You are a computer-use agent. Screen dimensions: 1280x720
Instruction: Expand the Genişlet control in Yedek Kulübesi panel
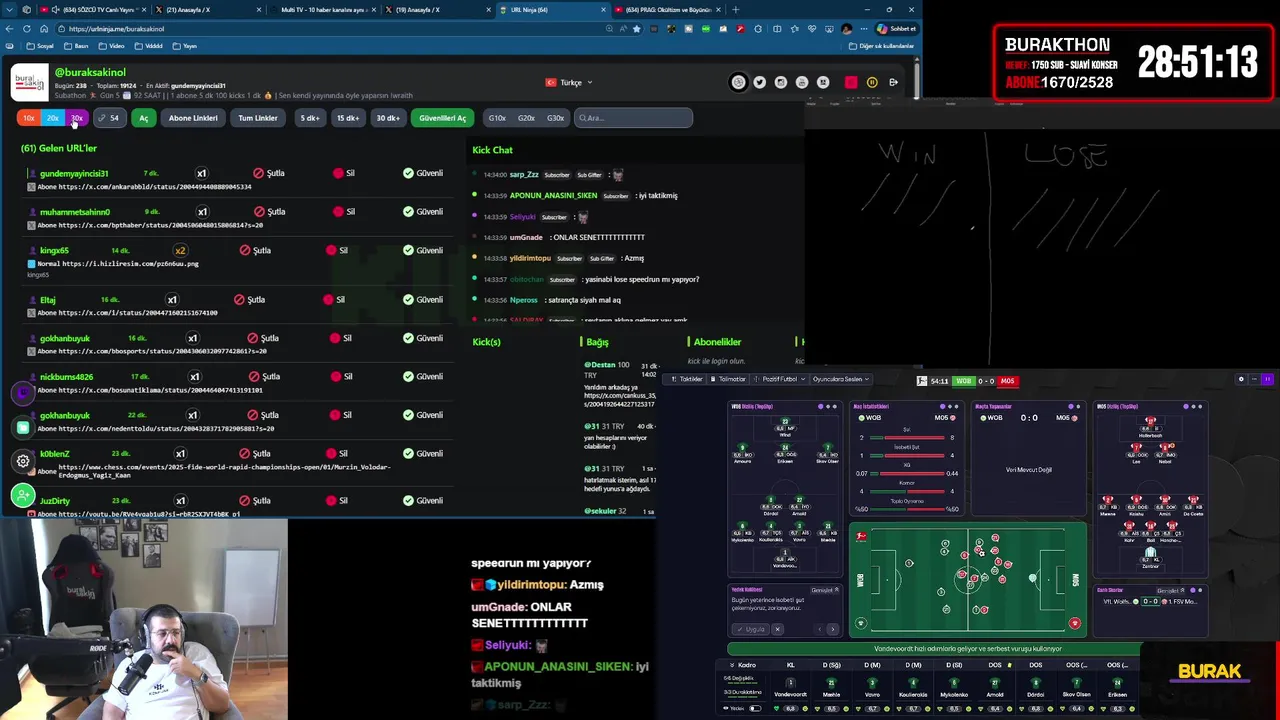pos(824,590)
